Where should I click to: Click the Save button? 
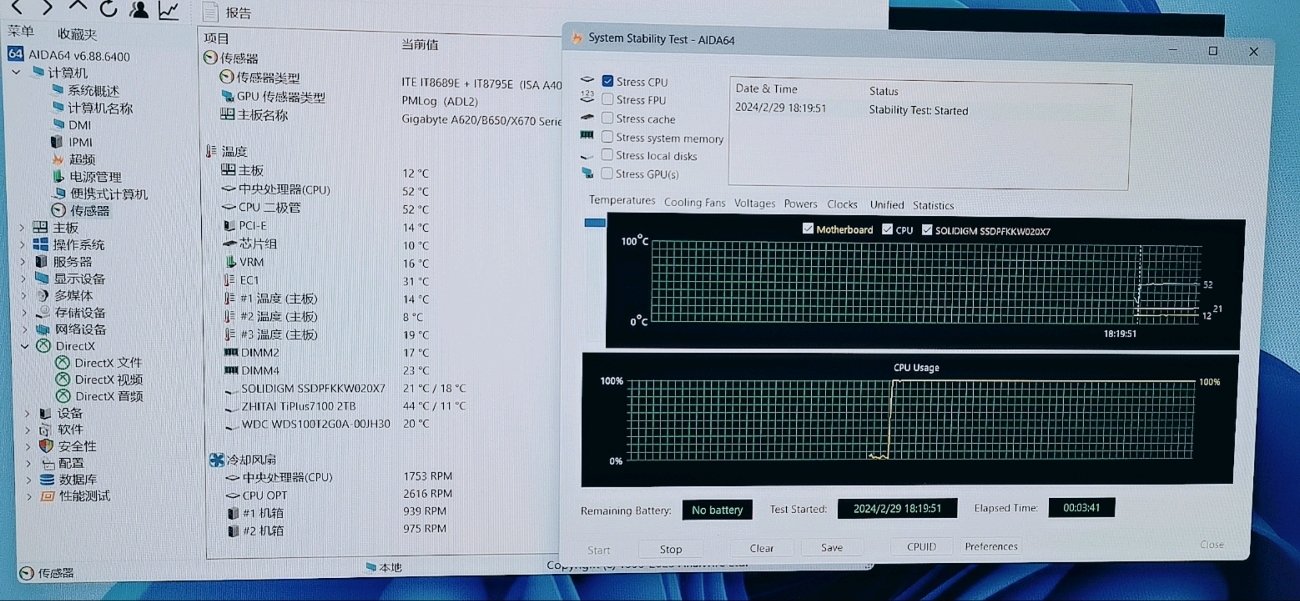click(x=832, y=548)
